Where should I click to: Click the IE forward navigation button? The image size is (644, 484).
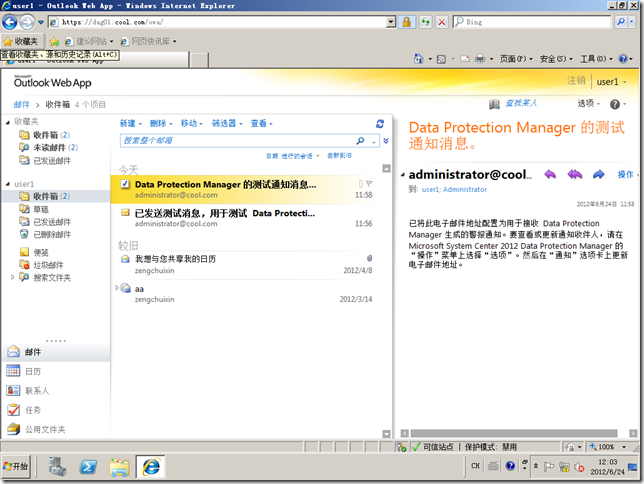click(x=28, y=22)
